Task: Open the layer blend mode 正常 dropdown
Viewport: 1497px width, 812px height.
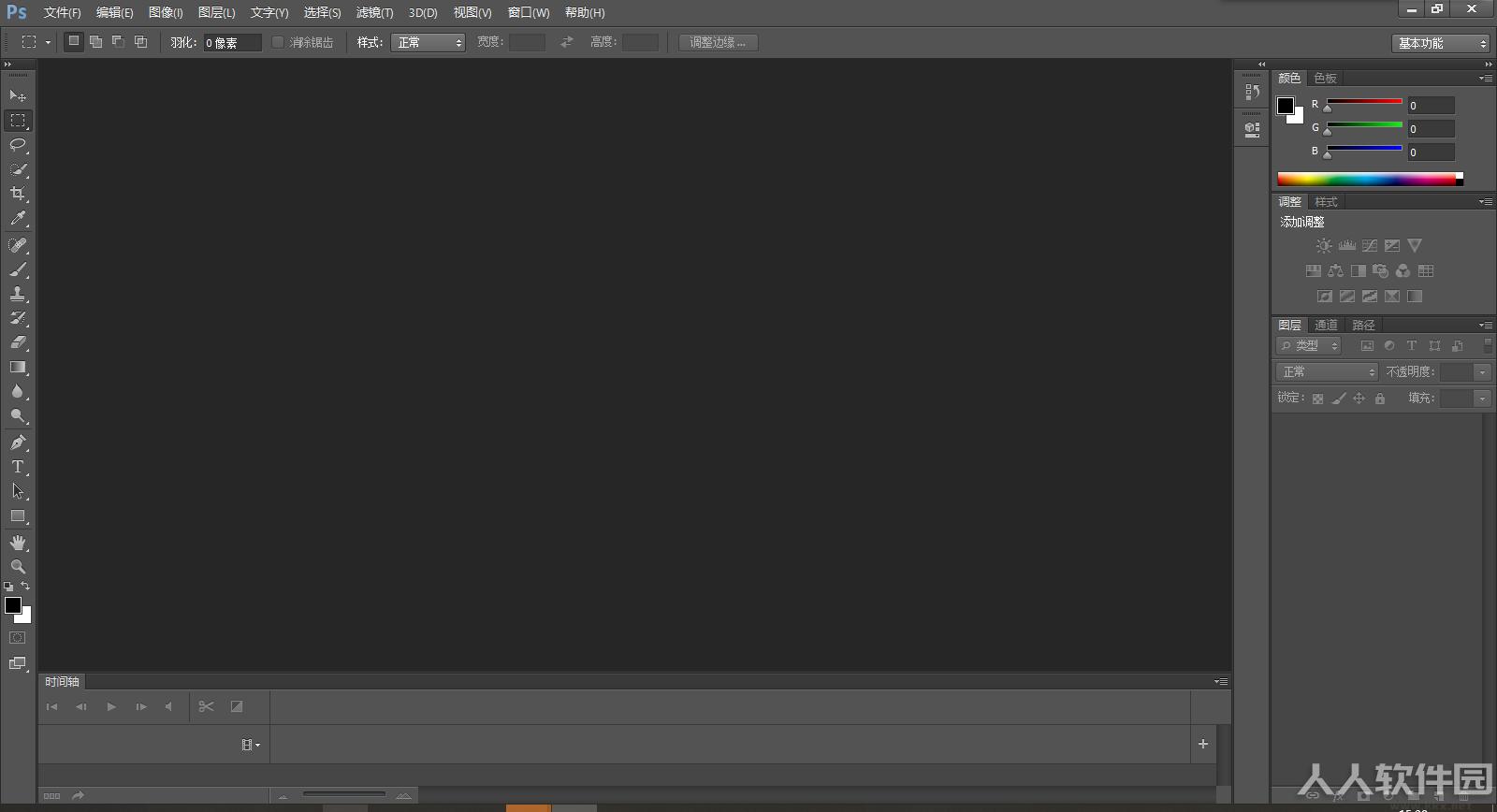Action: coord(1327,372)
